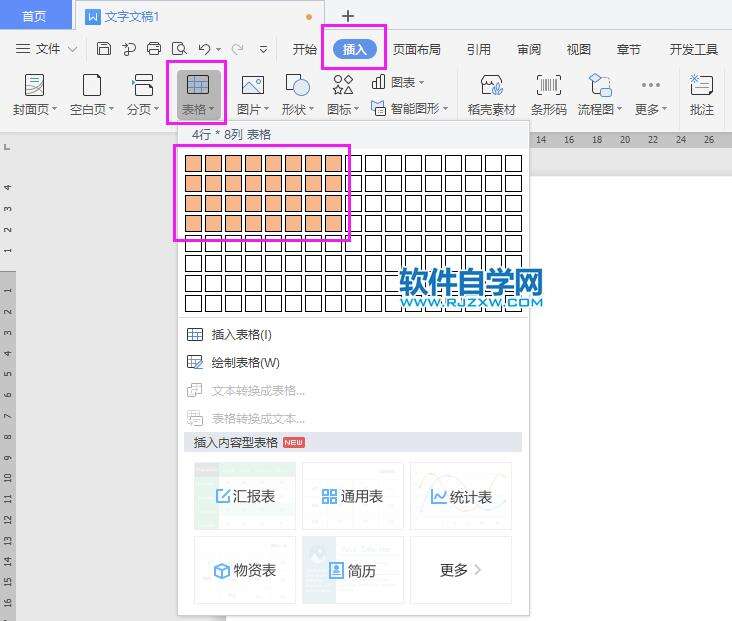The width and height of the screenshot is (732, 621).
Task: Insert a Cover Page (封面页)
Action: pos(34,95)
